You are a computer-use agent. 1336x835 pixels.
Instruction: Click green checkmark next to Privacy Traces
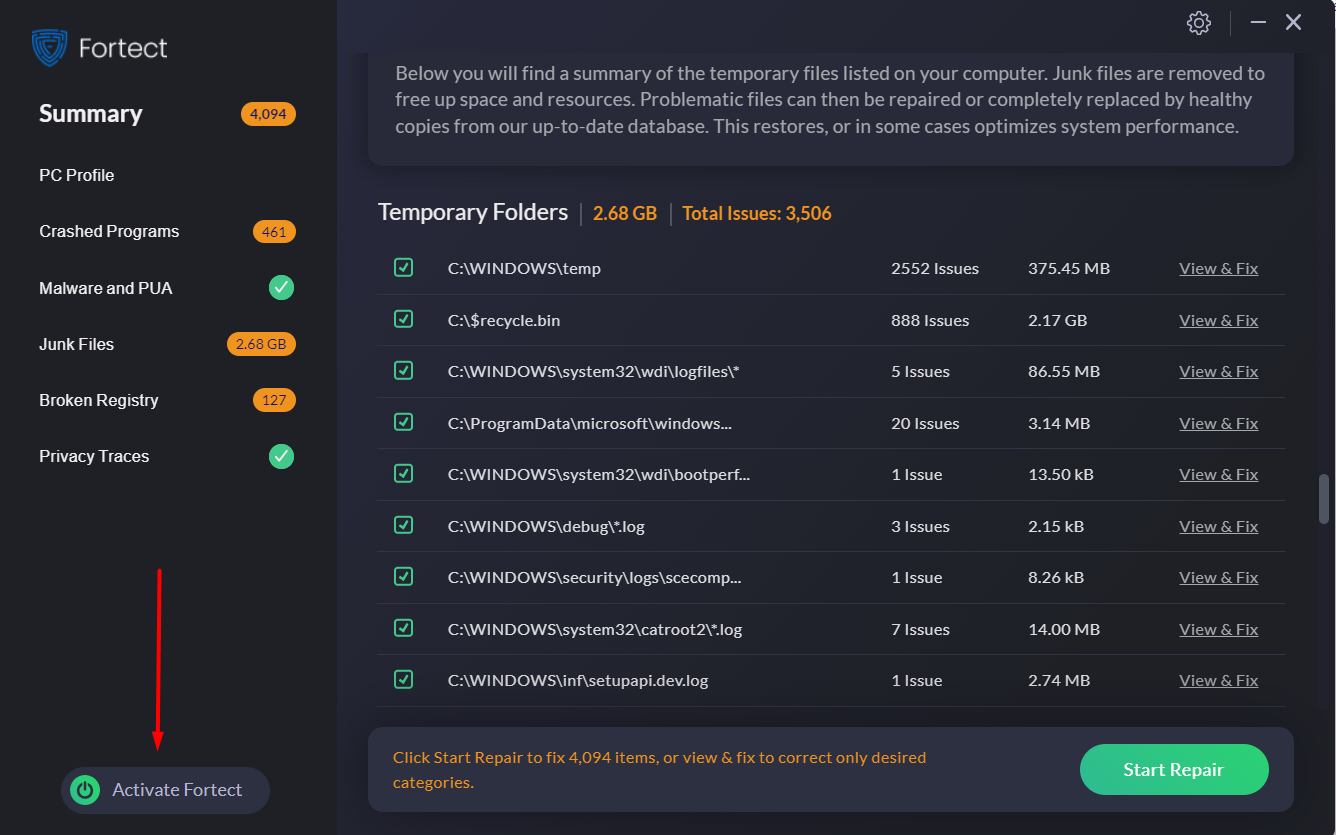click(282, 456)
